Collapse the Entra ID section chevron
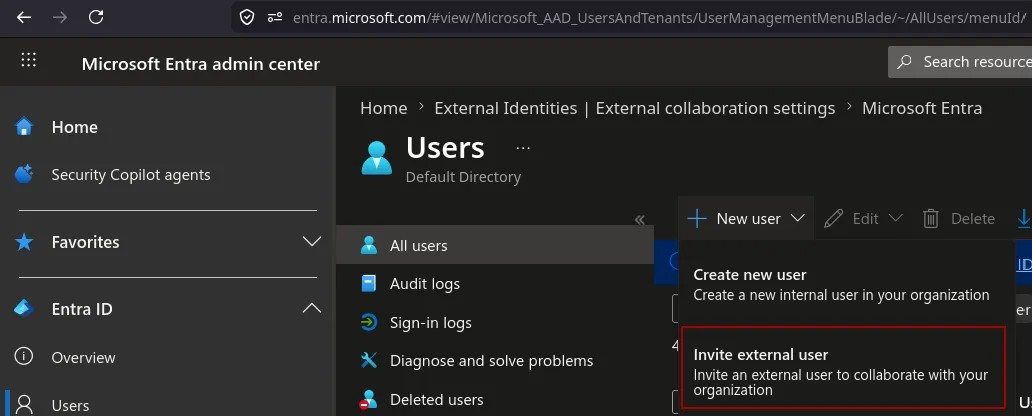1032x416 pixels. 311,308
